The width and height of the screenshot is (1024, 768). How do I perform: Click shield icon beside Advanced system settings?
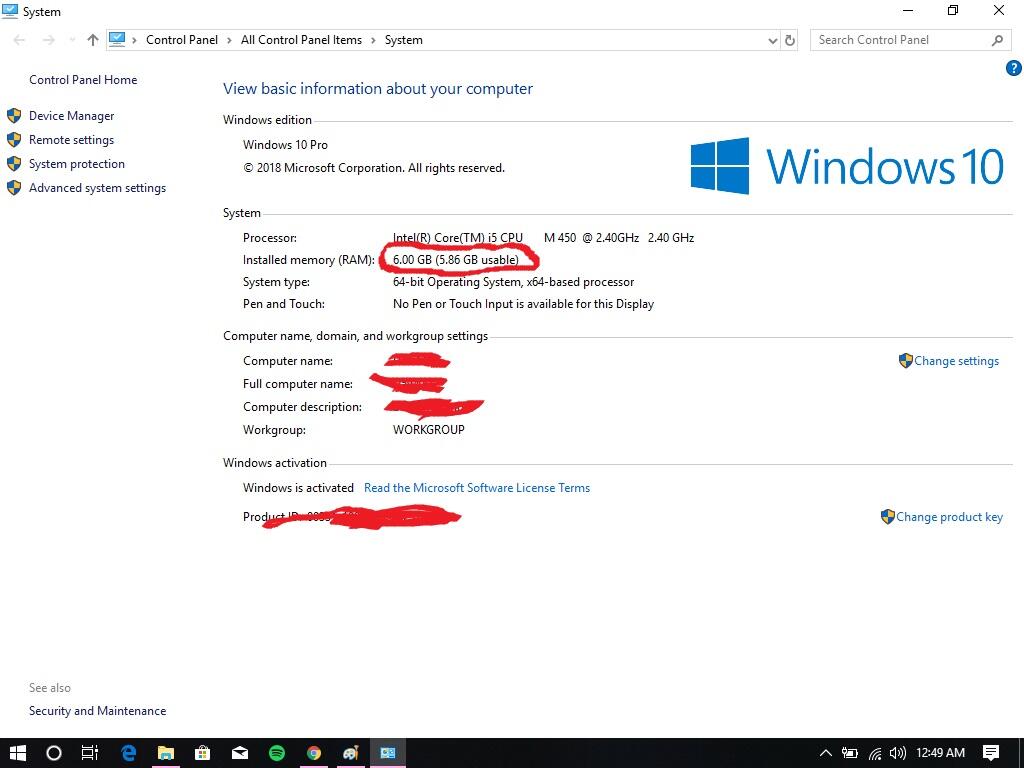pos(14,188)
